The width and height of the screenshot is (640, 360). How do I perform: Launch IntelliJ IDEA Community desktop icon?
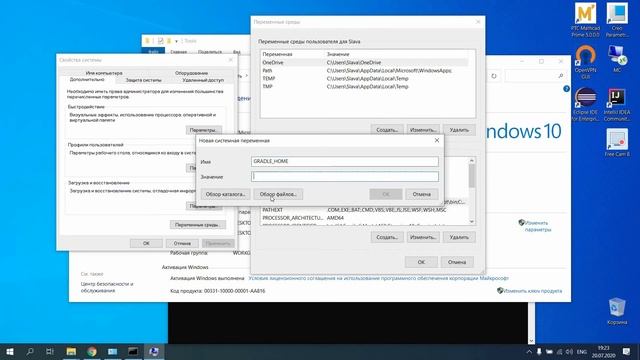click(x=617, y=104)
